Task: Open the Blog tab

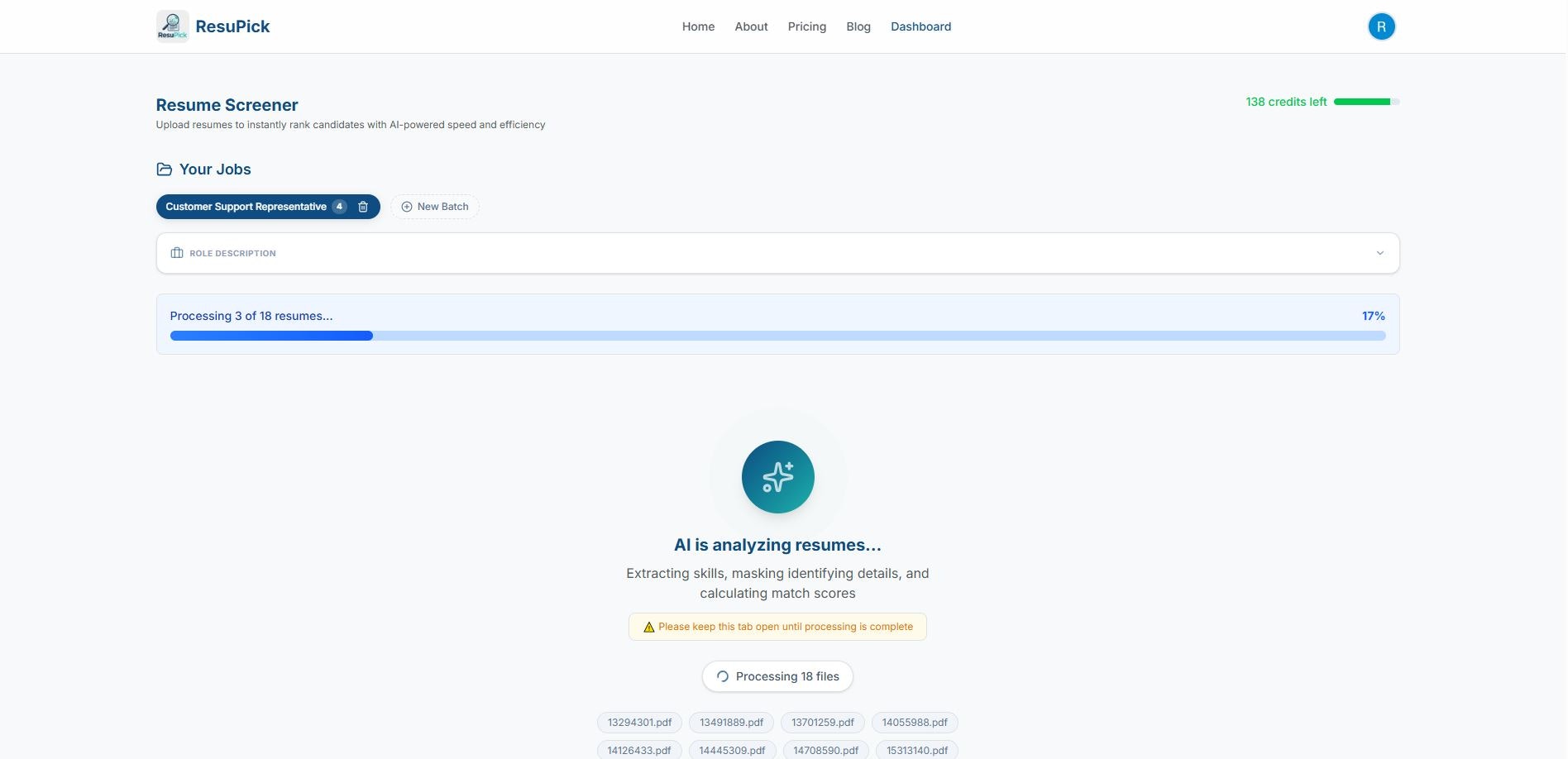Action: 858,26
